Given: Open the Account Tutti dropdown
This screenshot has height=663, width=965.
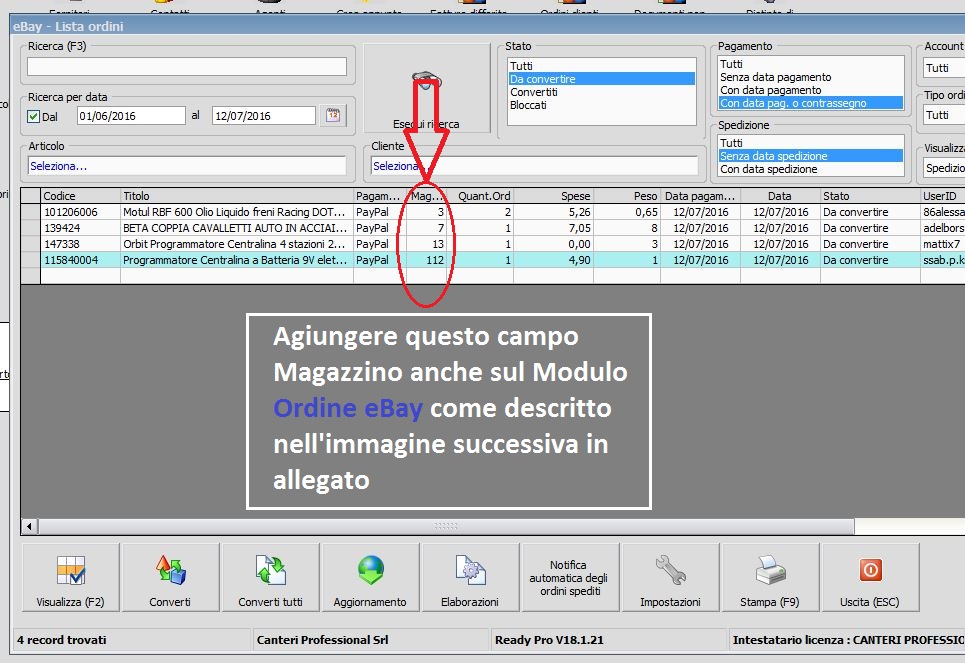Looking at the screenshot, I should click(943, 68).
